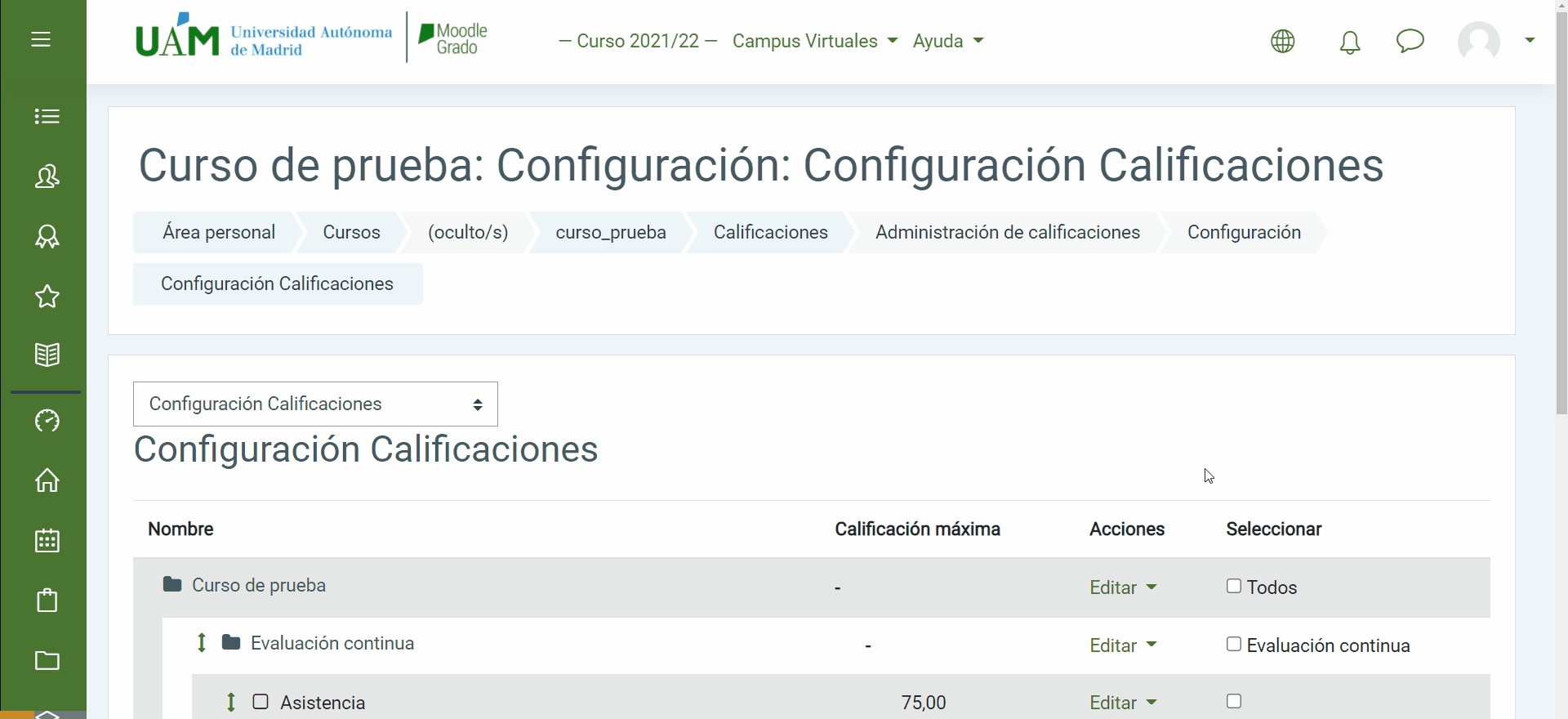Check the Todos checkbox
Screen dimensions: 1568x719
(1233, 586)
